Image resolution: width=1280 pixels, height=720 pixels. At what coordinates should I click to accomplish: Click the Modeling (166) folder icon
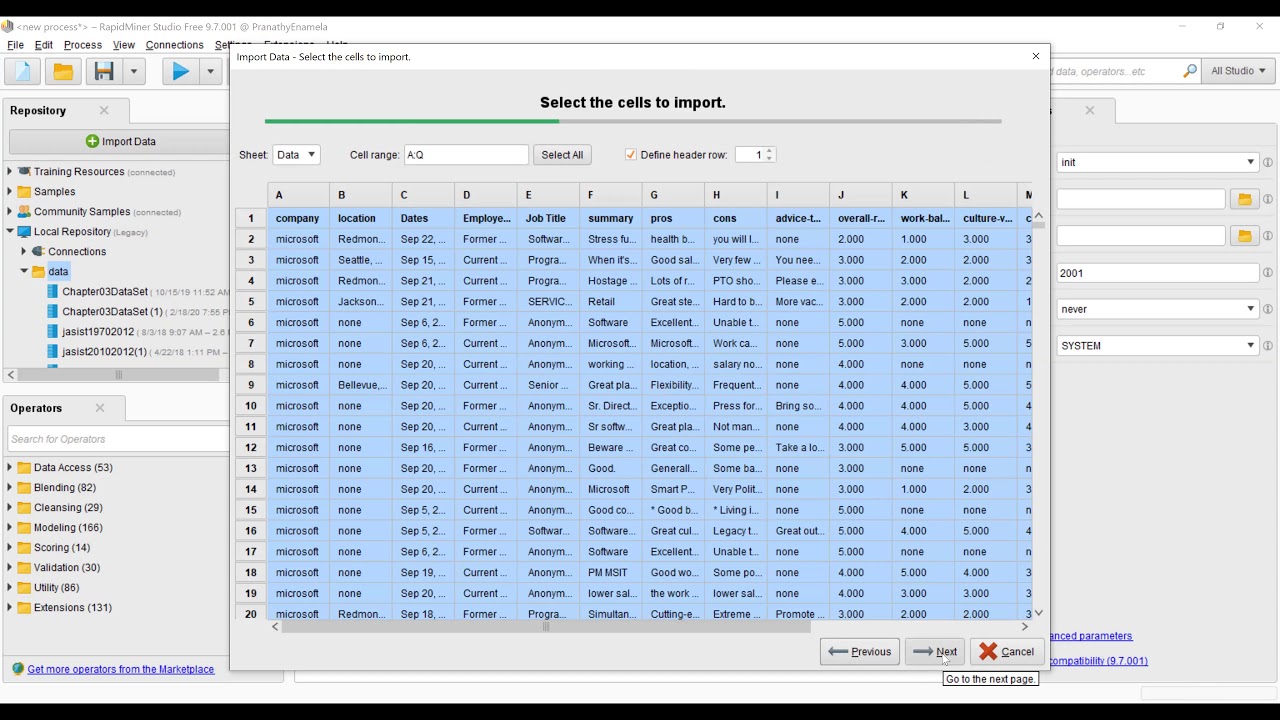point(24,527)
